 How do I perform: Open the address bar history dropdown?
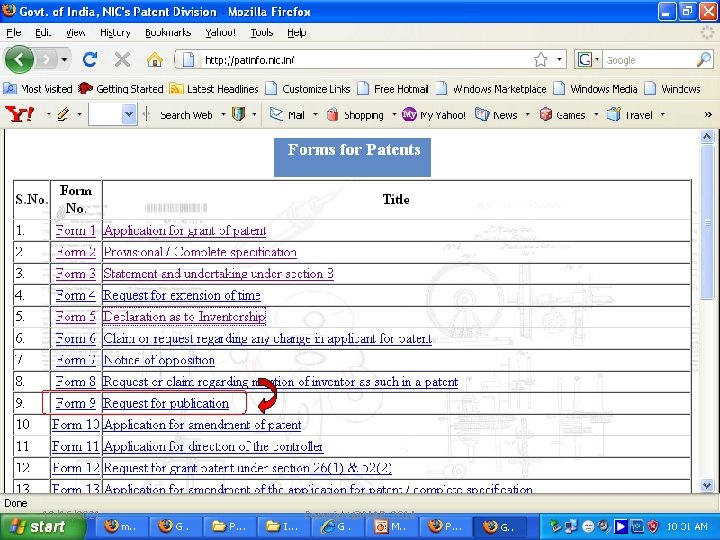coord(559,60)
